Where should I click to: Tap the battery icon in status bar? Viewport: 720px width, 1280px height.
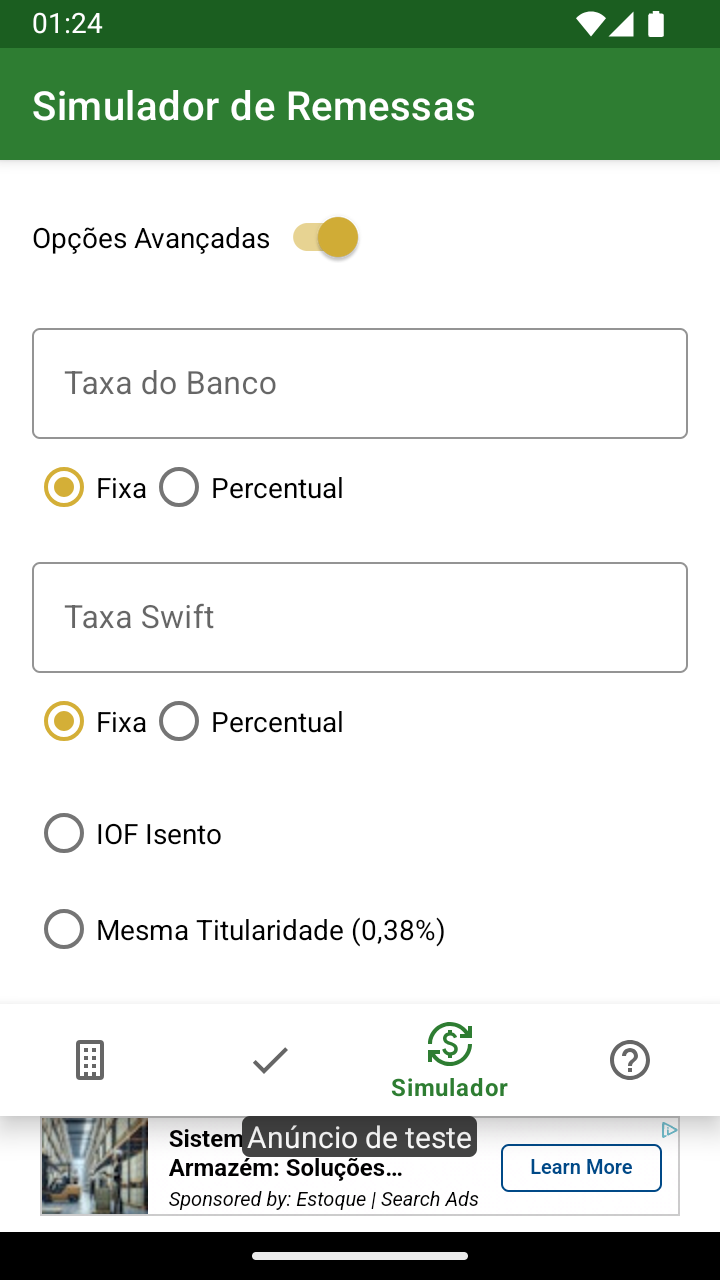656,24
